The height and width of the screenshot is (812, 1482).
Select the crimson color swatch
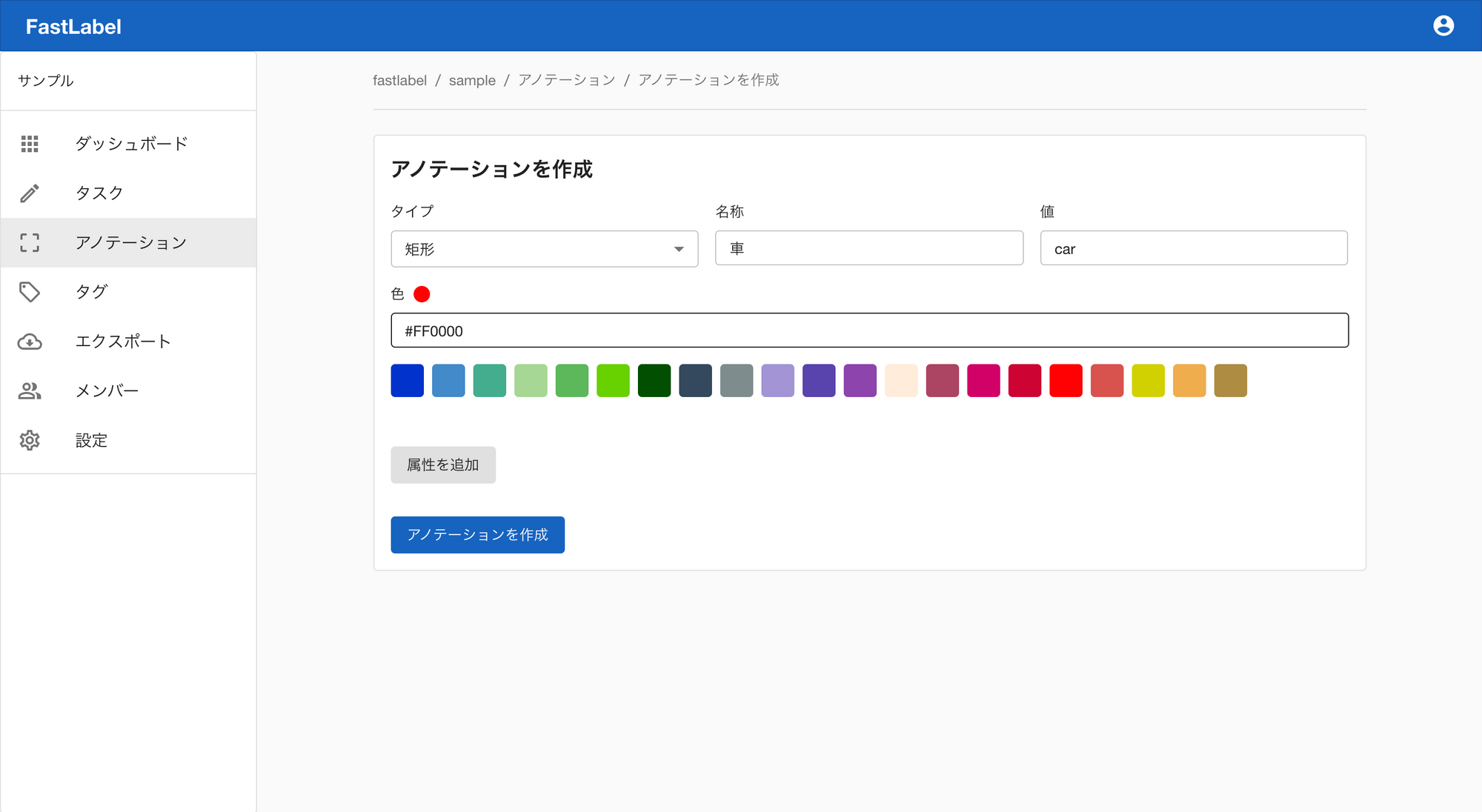1025,381
